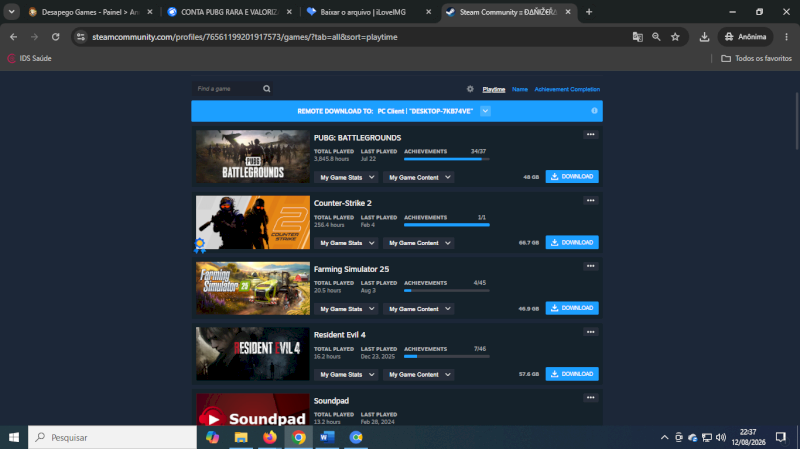
Task: Expand My Game Content for Farming Simulator 25
Action: (418, 309)
